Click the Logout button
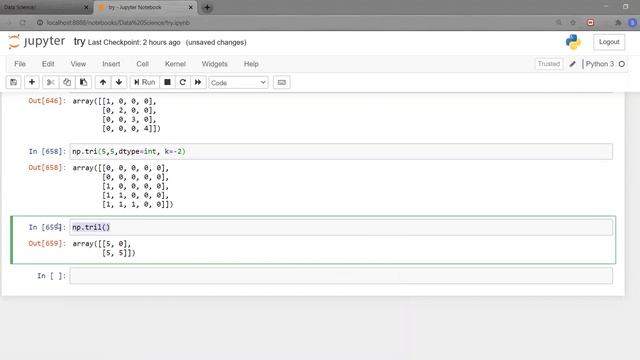 (609, 42)
